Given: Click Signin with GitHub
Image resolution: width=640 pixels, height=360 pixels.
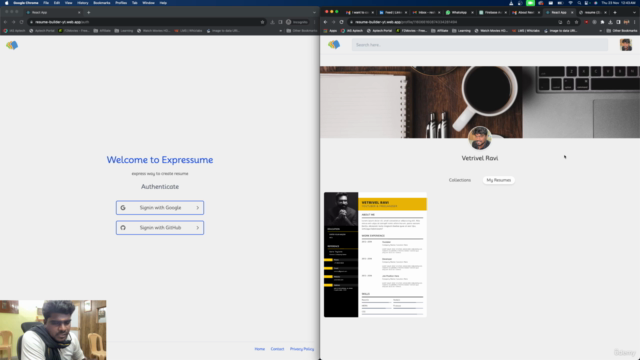Looking at the screenshot, I should [x=160, y=228].
